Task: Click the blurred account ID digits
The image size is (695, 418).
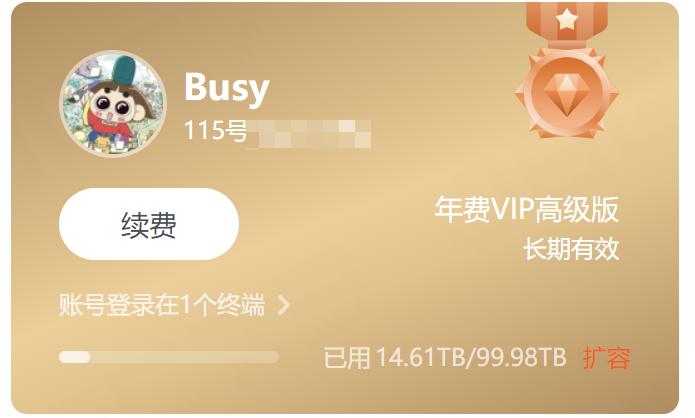Action: coord(309,133)
